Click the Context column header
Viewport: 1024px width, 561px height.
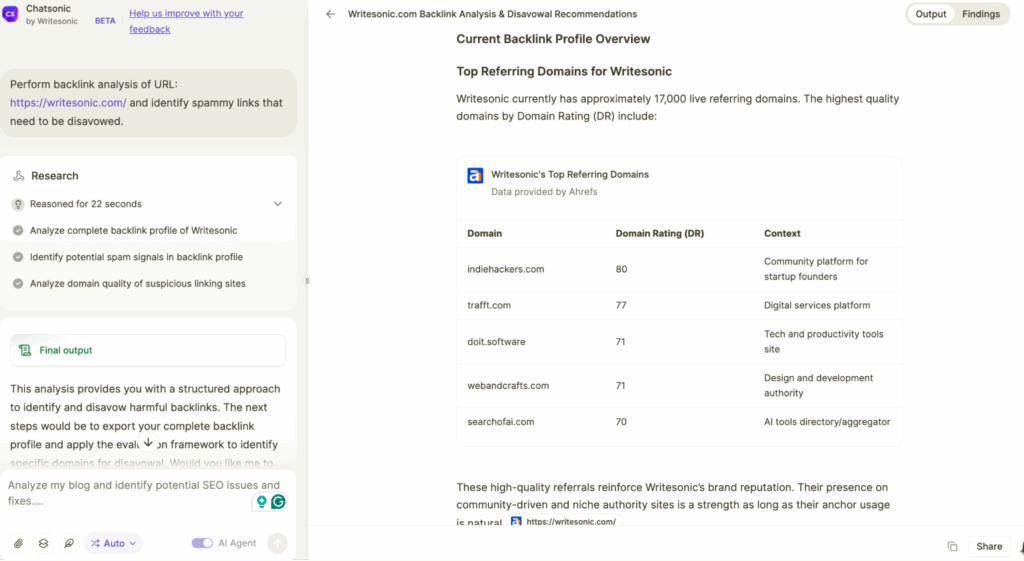(x=782, y=233)
